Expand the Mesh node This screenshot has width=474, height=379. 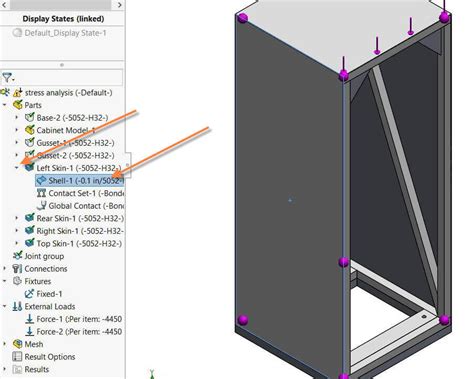(x=5, y=344)
